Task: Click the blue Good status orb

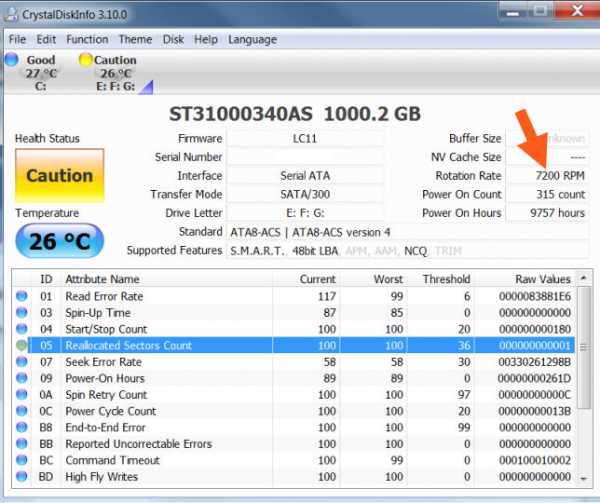Action: click(11, 59)
